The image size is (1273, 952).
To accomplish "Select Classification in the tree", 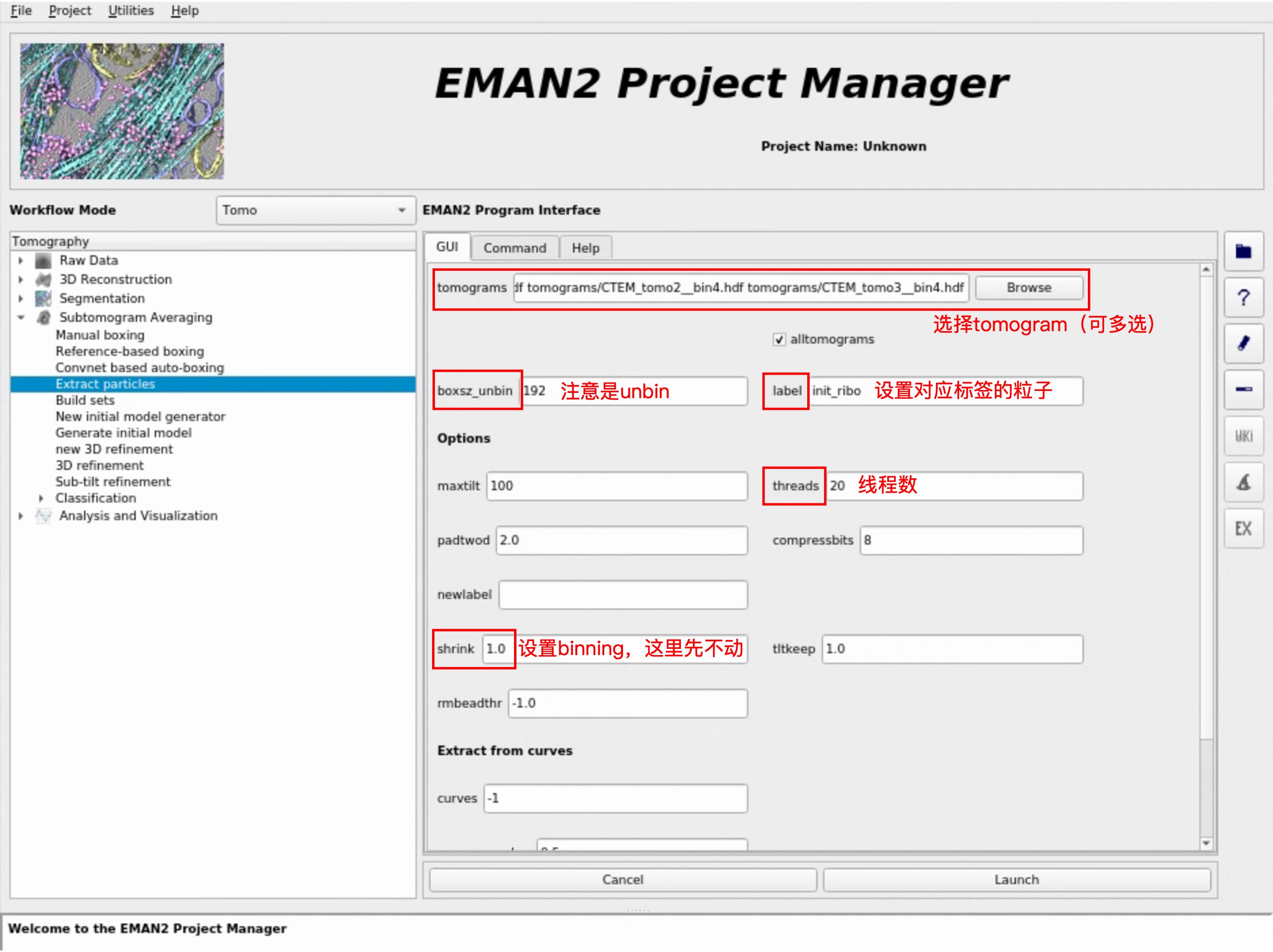I will (95, 498).
